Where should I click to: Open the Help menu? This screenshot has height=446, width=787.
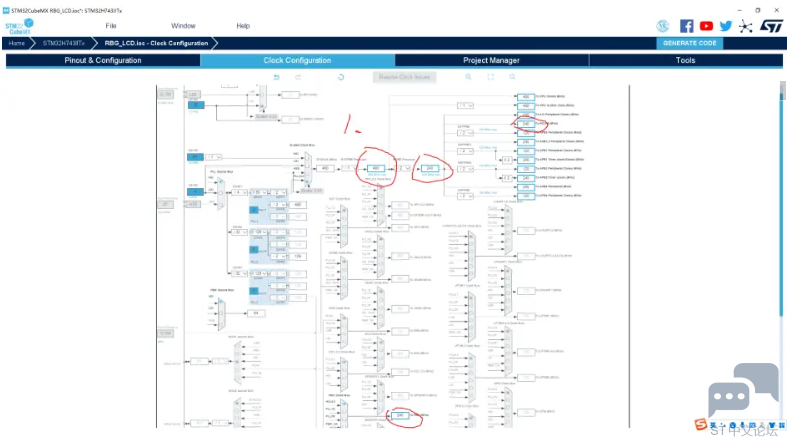[x=243, y=26]
